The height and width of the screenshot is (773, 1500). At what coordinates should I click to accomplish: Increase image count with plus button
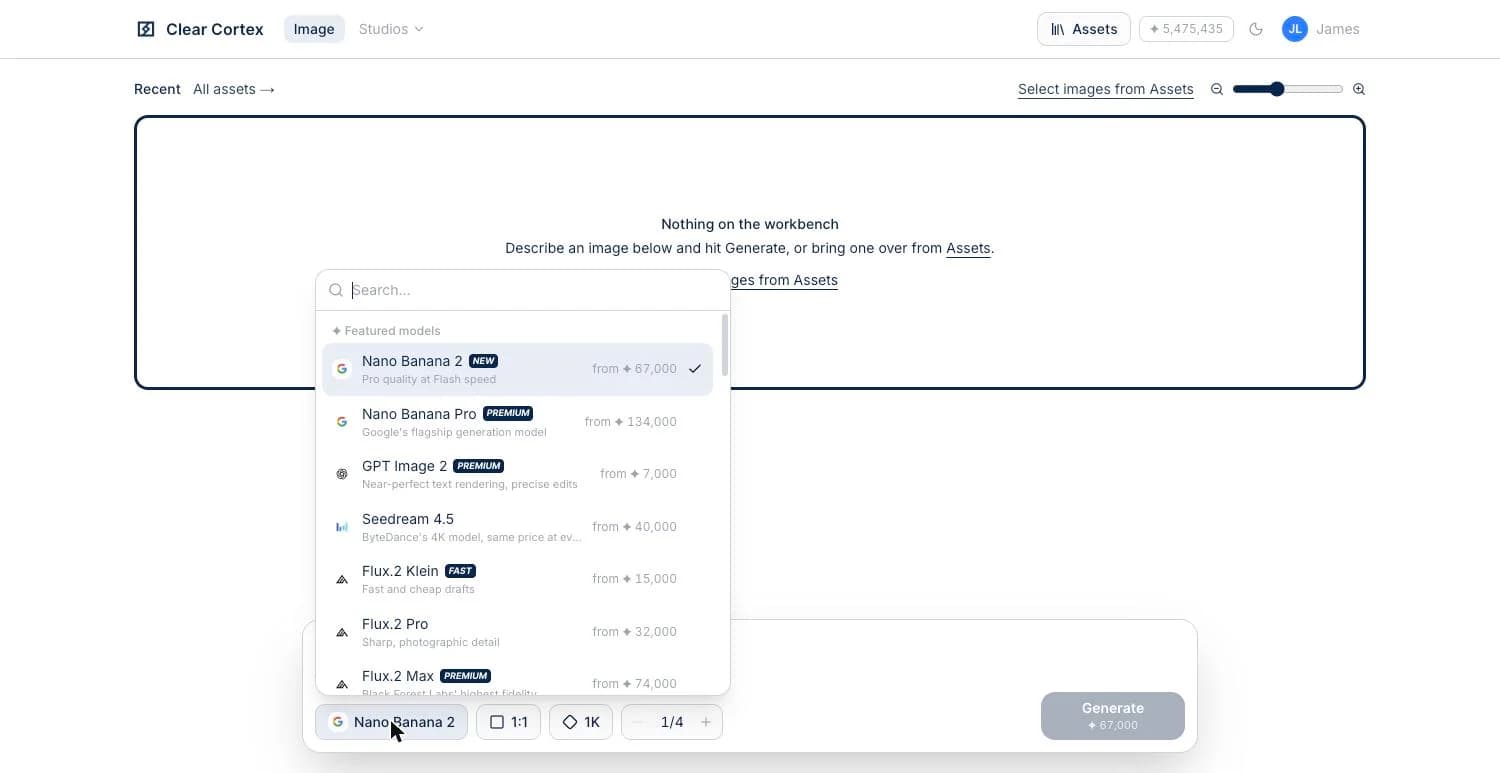706,722
